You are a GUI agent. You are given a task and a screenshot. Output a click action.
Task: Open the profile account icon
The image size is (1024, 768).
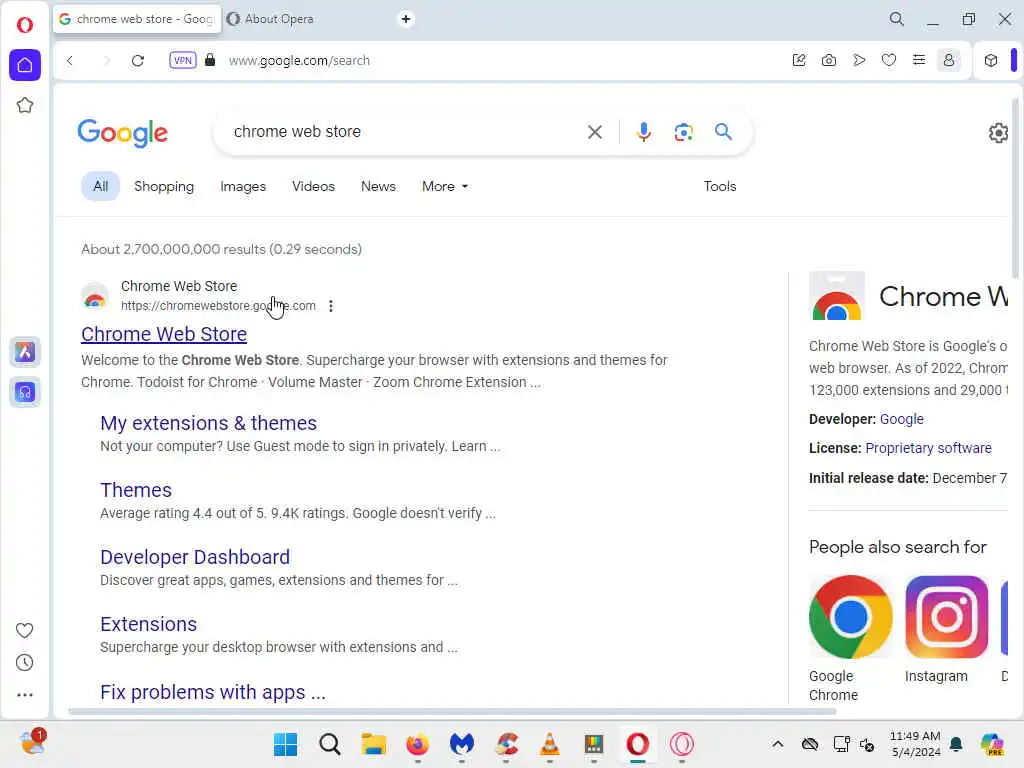(949, 60)
